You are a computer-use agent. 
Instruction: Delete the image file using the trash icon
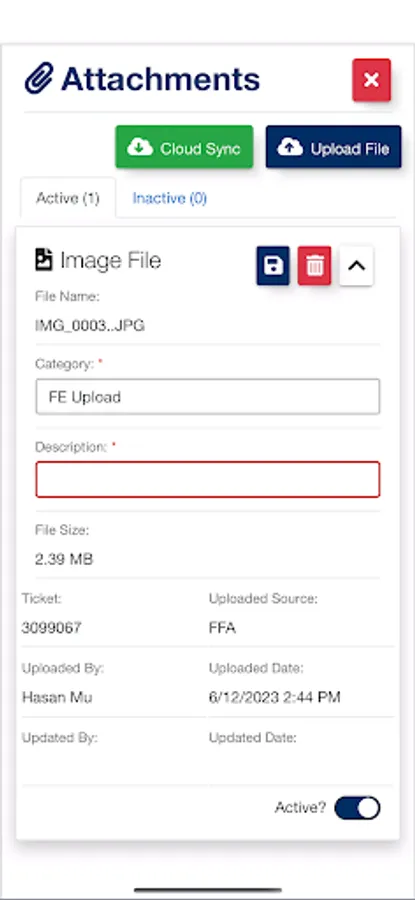[315, 266]
